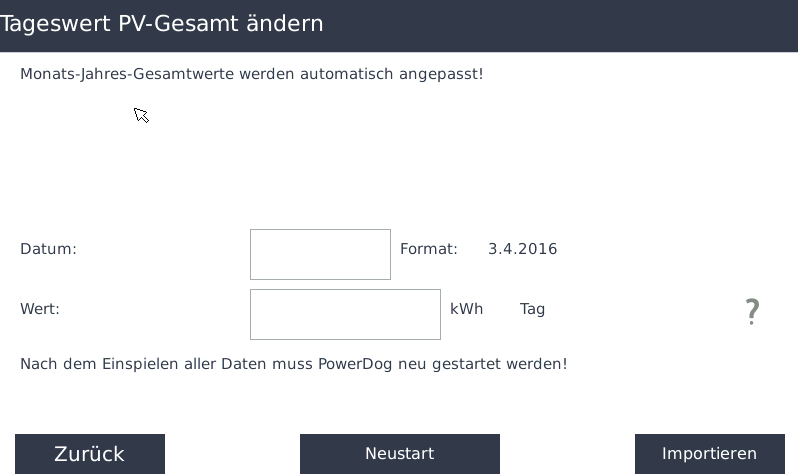This screenshot has height=475, width=798.
Task: Select the Datum: label
Action: (48, 249)
